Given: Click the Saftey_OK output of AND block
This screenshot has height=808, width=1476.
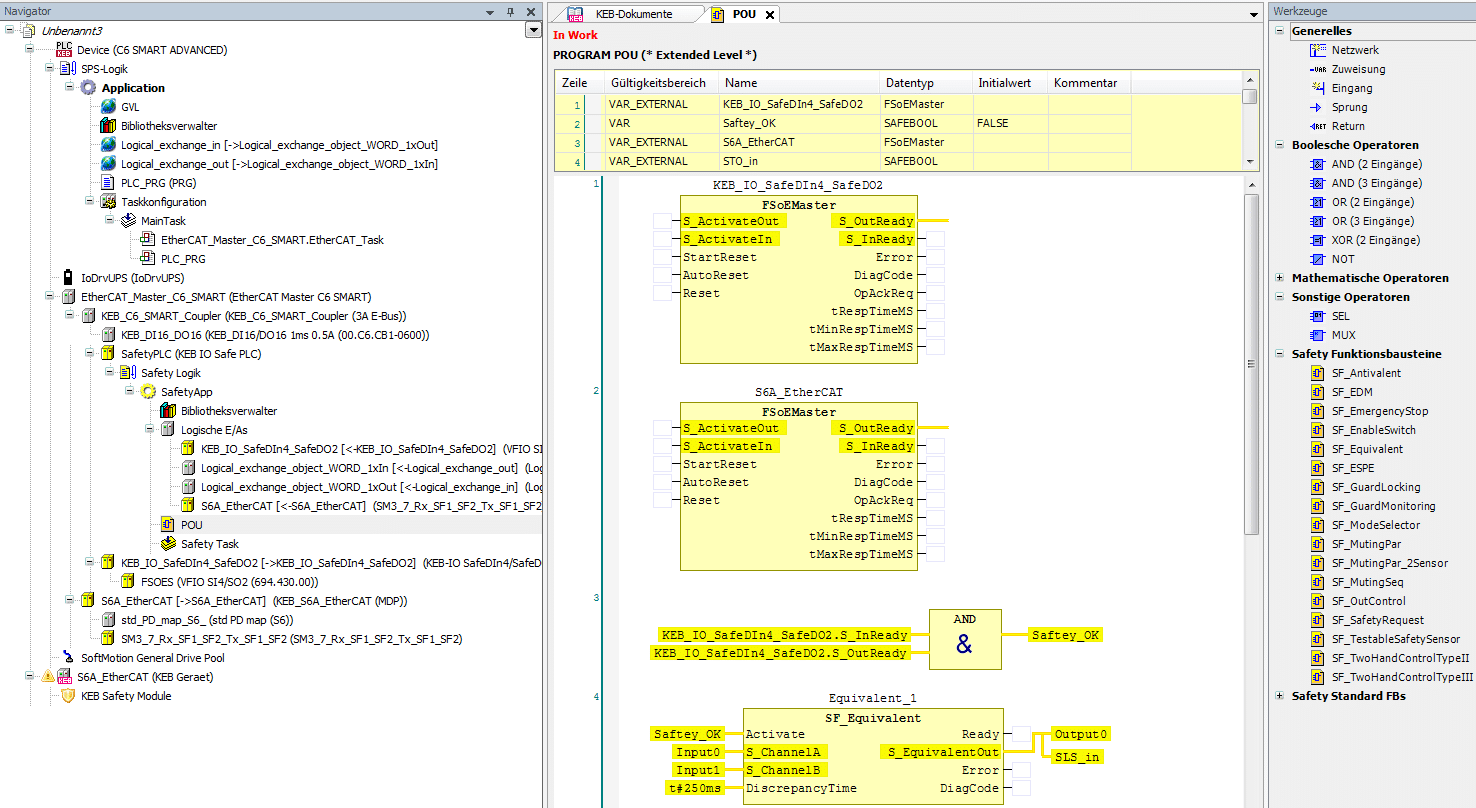Looking at the screenshot, I should point(1066,635).
